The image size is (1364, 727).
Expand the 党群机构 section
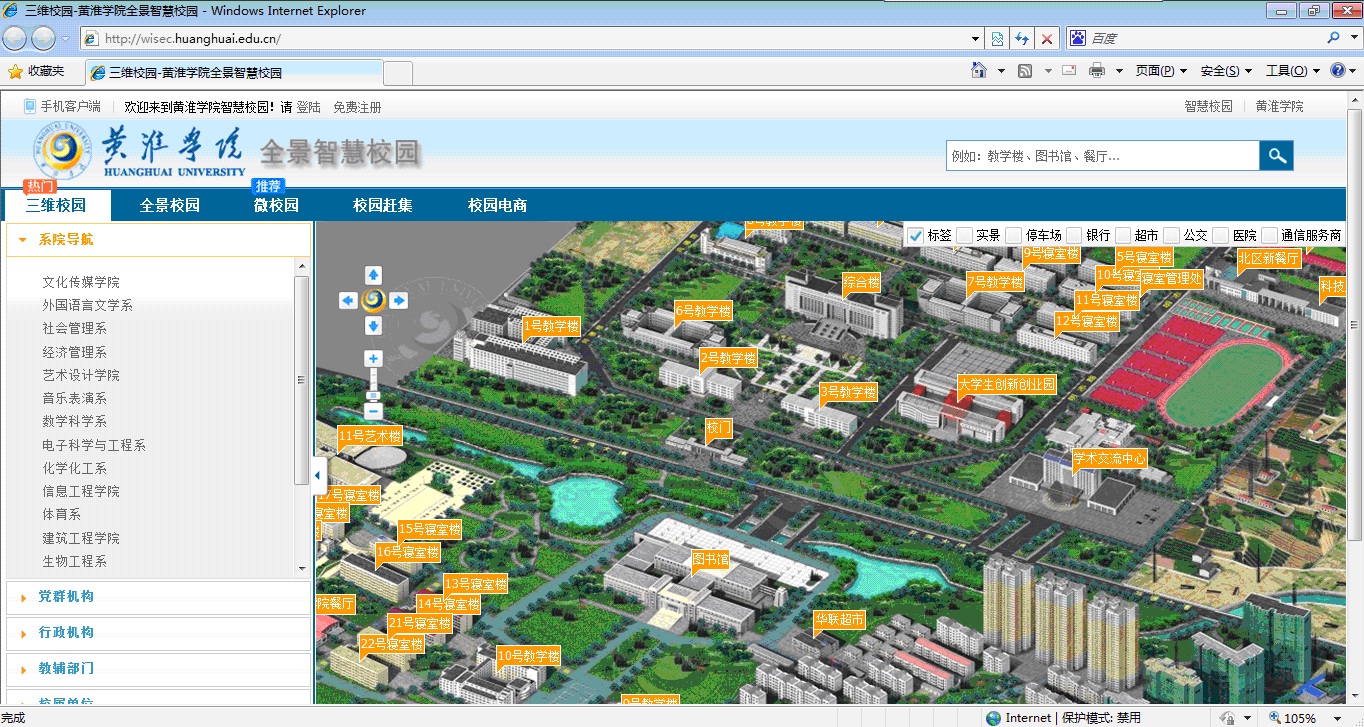[x=158, y=597]
